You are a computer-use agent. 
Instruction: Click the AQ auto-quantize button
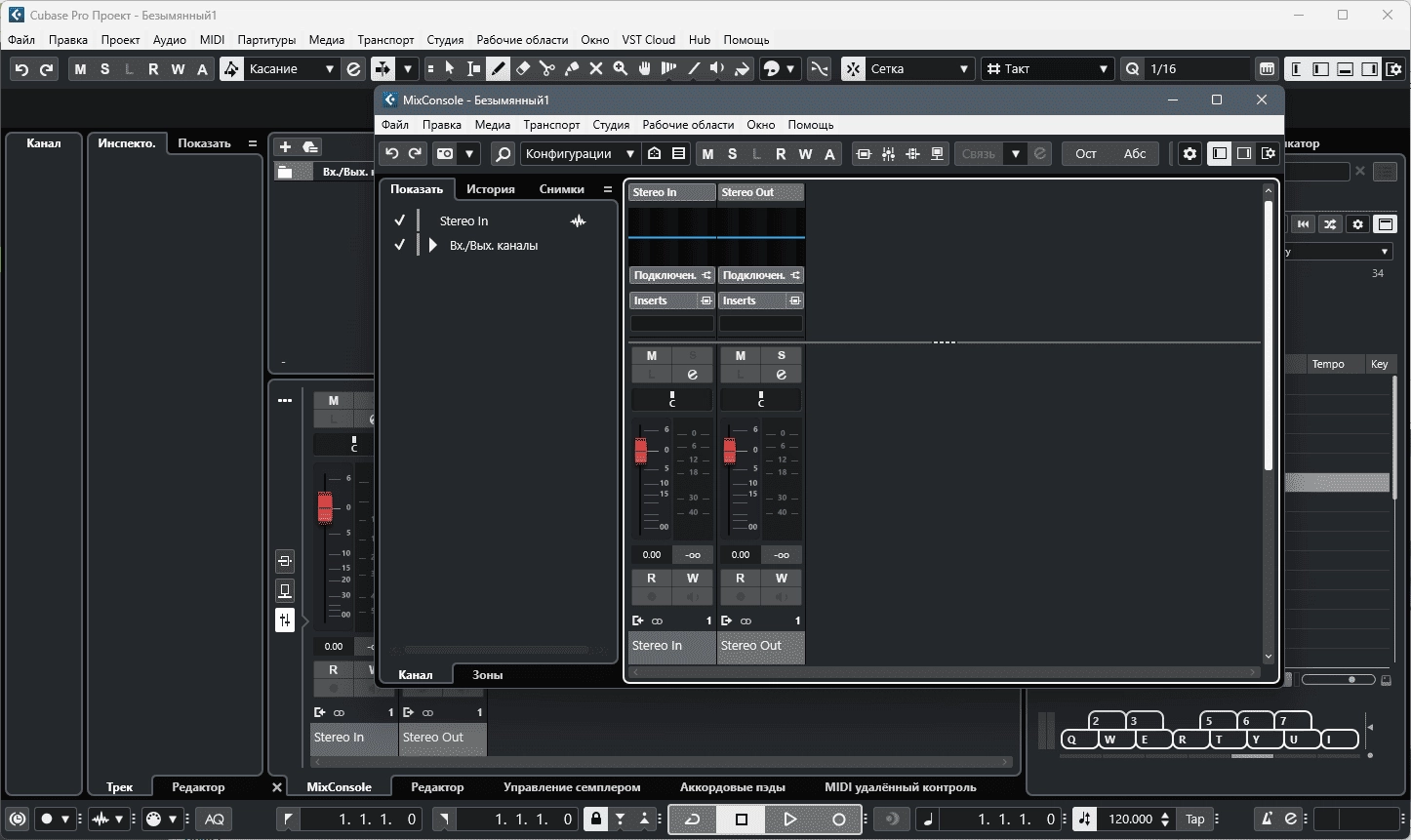click(215, 820)
